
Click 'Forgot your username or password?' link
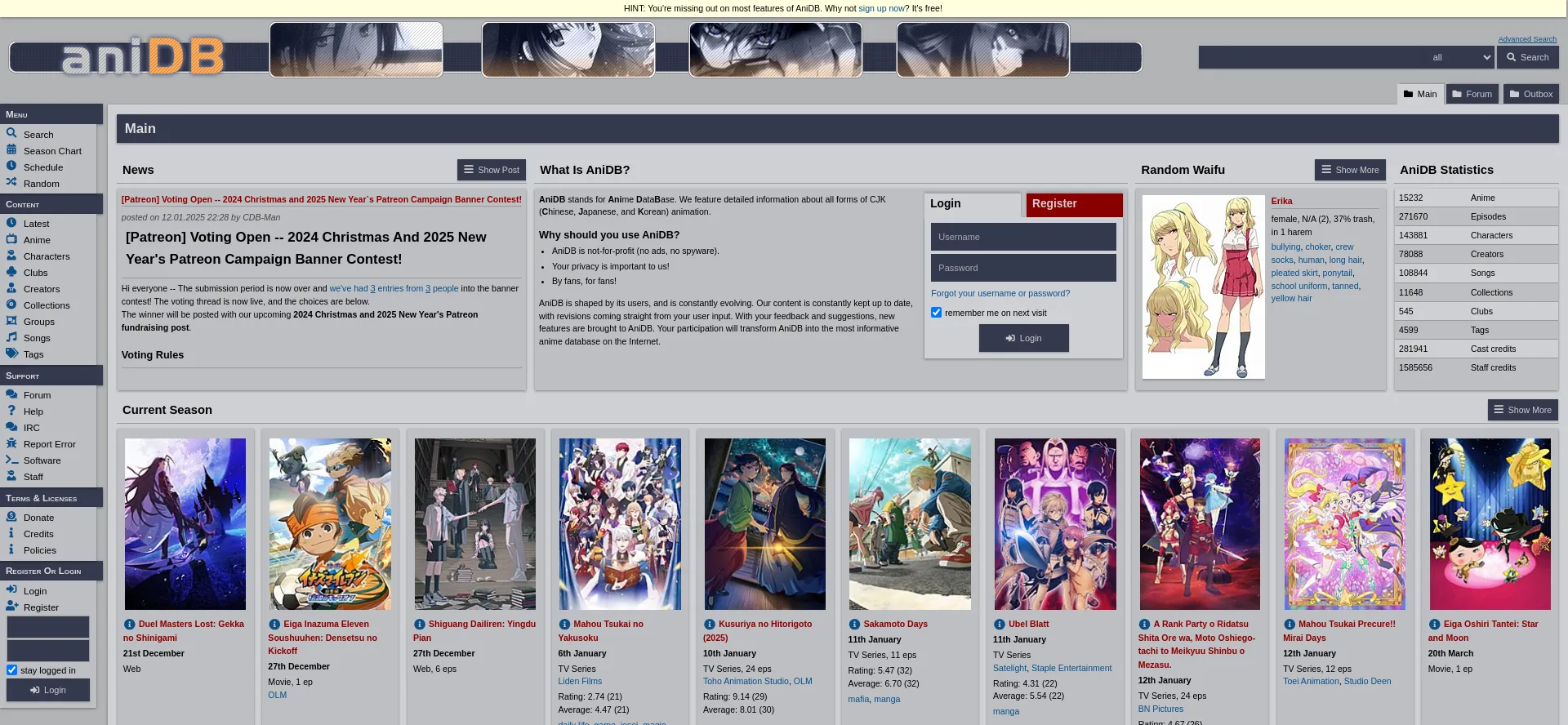(x=1000, y=293)
